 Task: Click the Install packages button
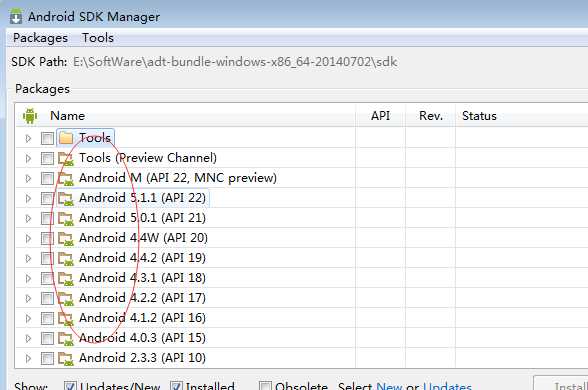coord(561,383)
